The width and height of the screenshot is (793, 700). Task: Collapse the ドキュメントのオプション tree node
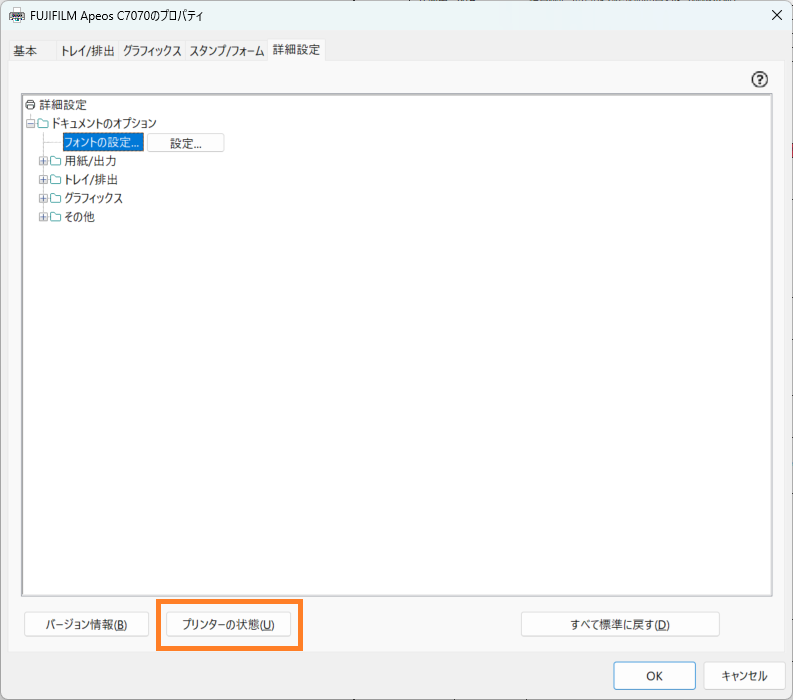pos(30,124)
